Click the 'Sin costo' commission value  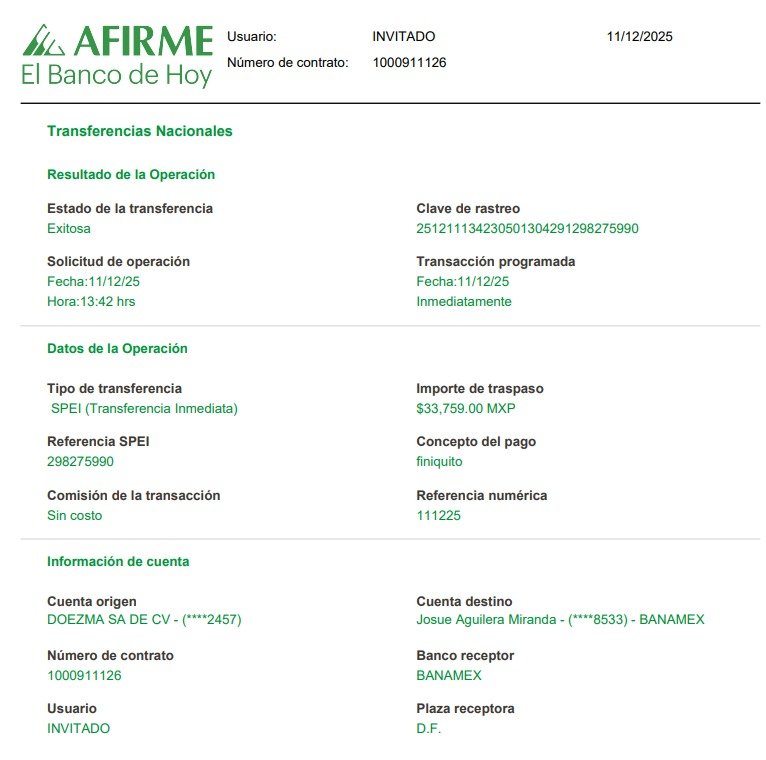click(74, 515)
